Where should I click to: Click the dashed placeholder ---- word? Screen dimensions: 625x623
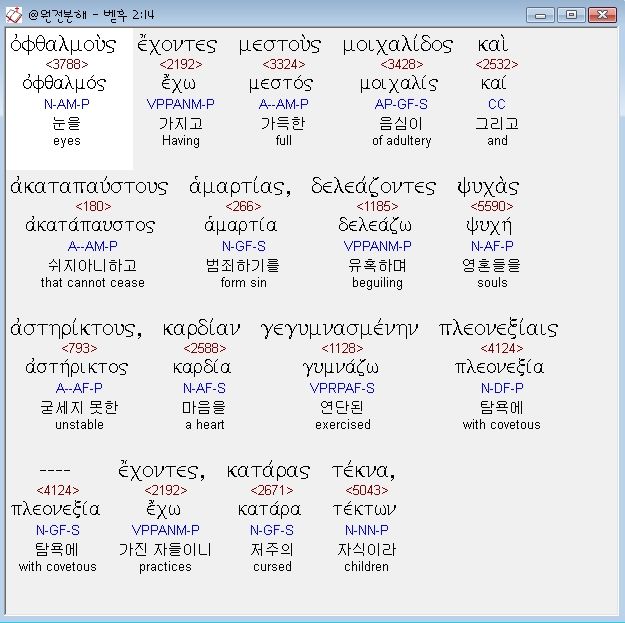(55, 471)
